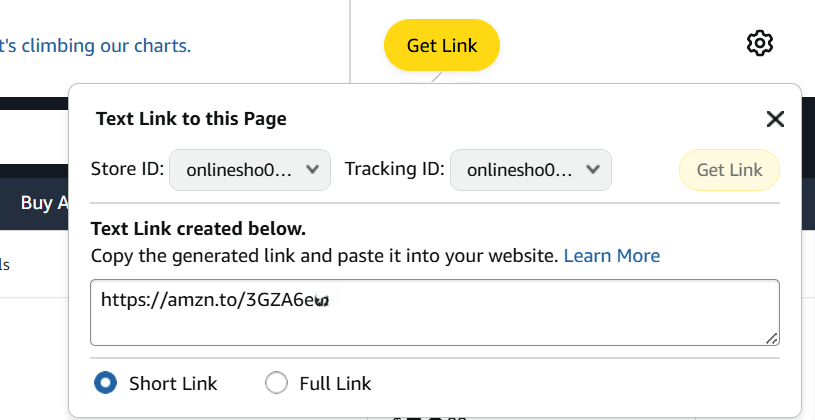Select the Buy A navigation item
The width and height of the screenshot is (815, 420).
[x=44, y=203]
